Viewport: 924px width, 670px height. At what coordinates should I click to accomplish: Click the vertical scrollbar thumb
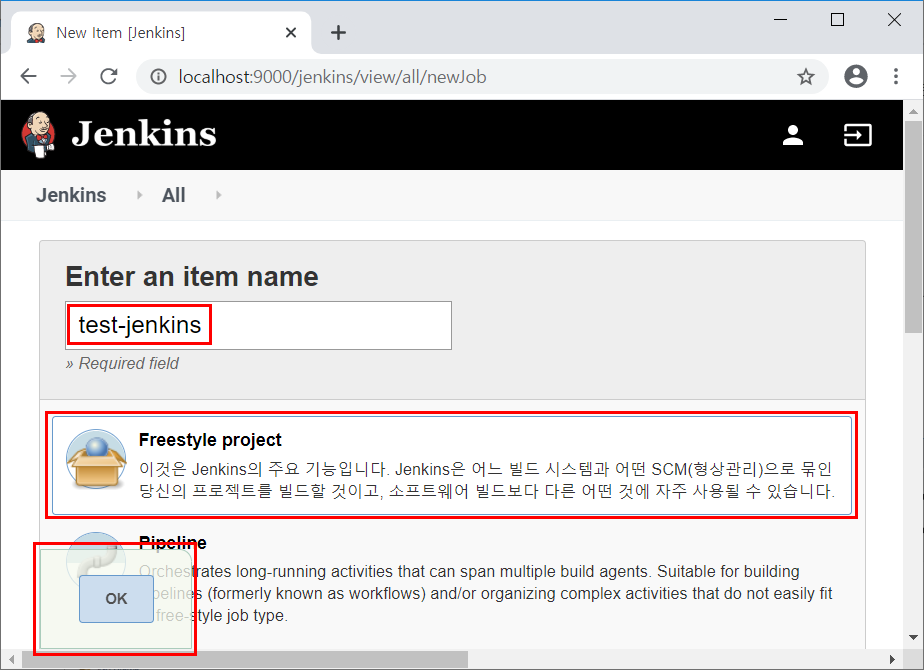(x=913, y=227)
